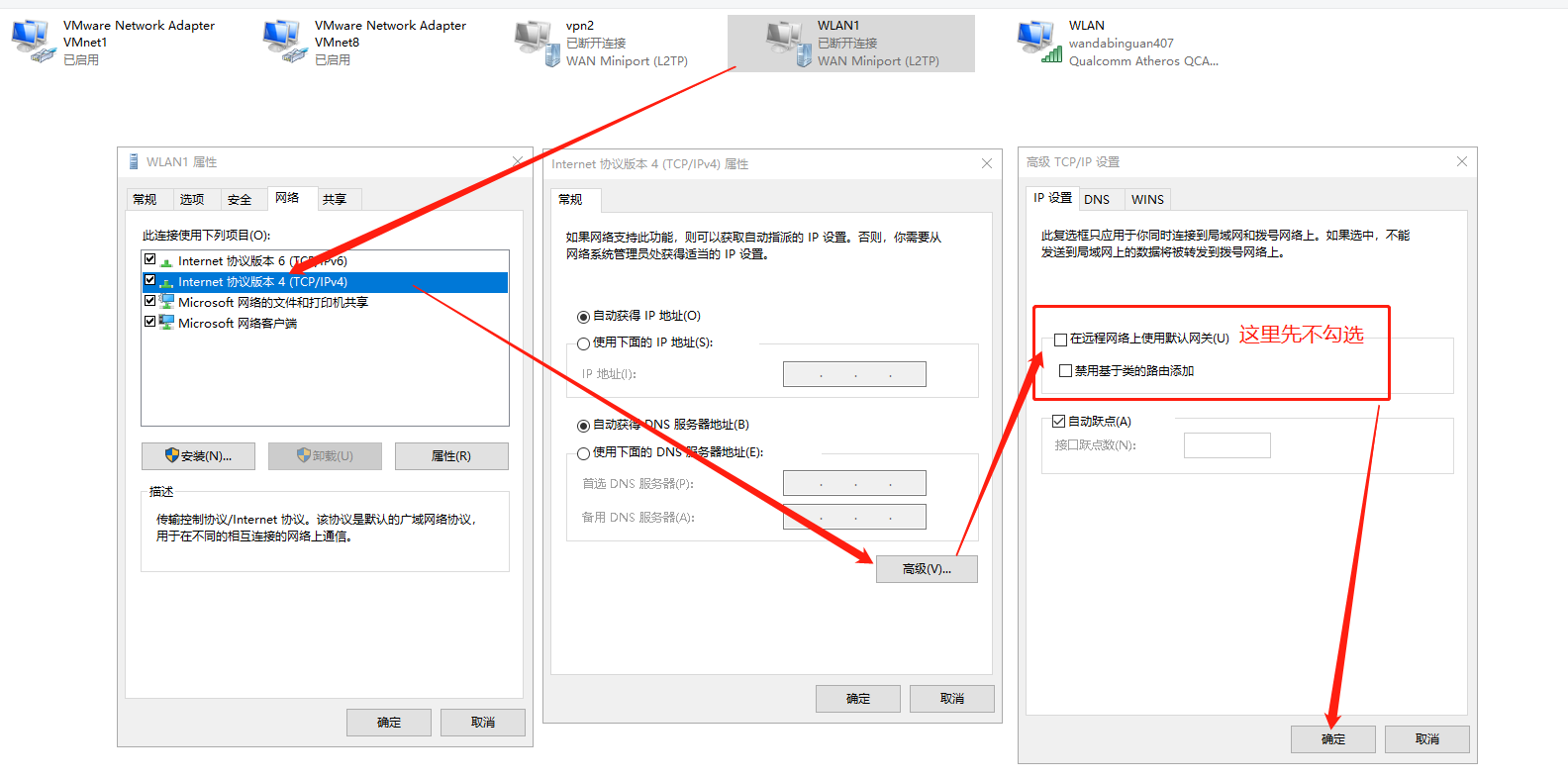Toggle Microsoft 网络客户端 checkbox

coord(150,322)
